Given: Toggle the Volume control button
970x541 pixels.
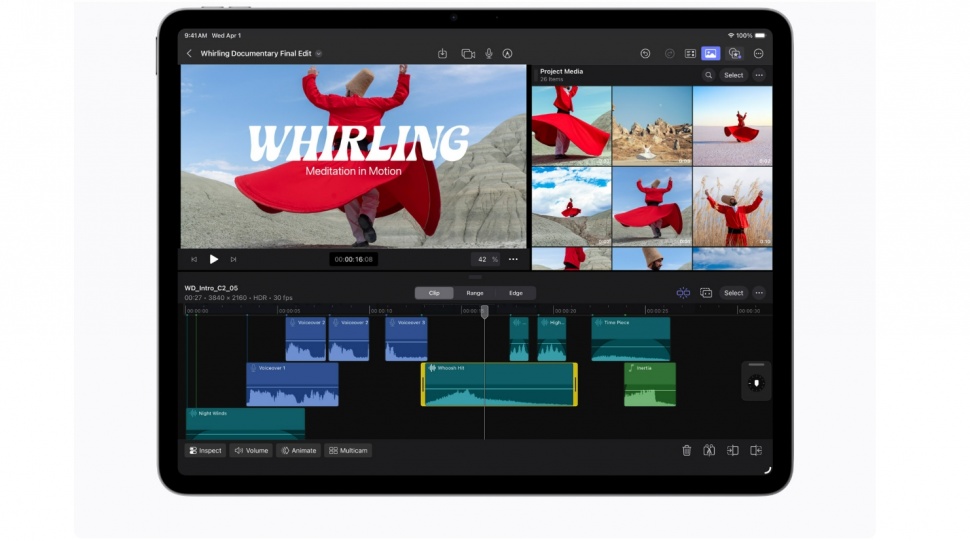Looking at the screenshot, I should pyautogui.click(x=251, y=451).
